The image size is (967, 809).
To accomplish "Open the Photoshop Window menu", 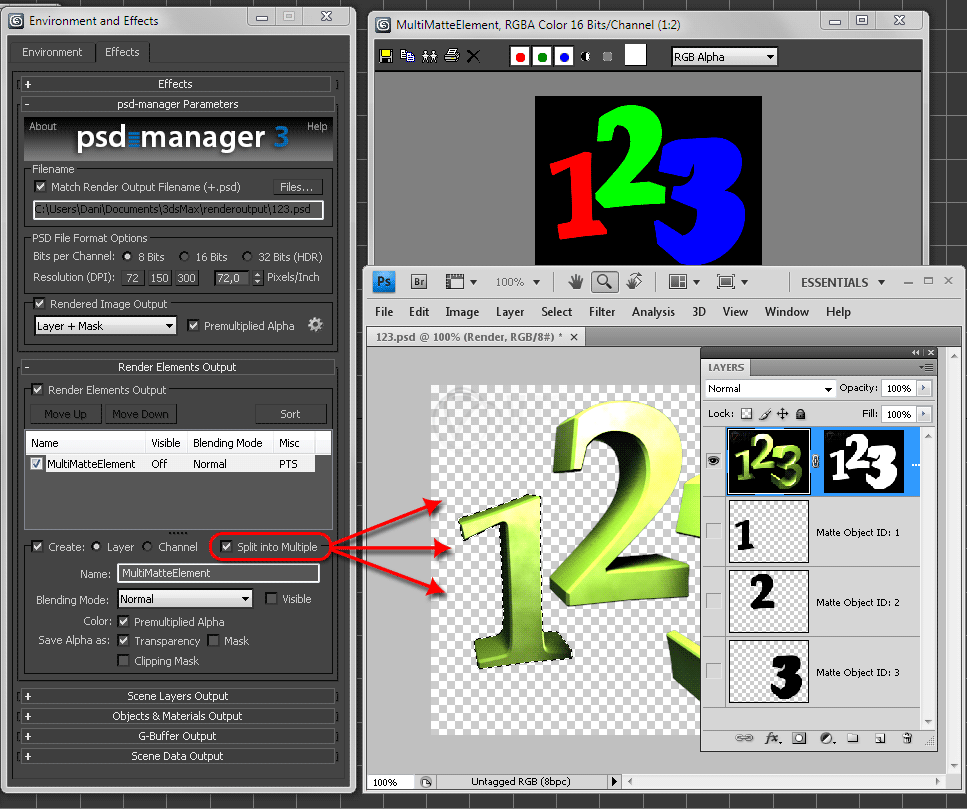I will (x=787, y=312).
